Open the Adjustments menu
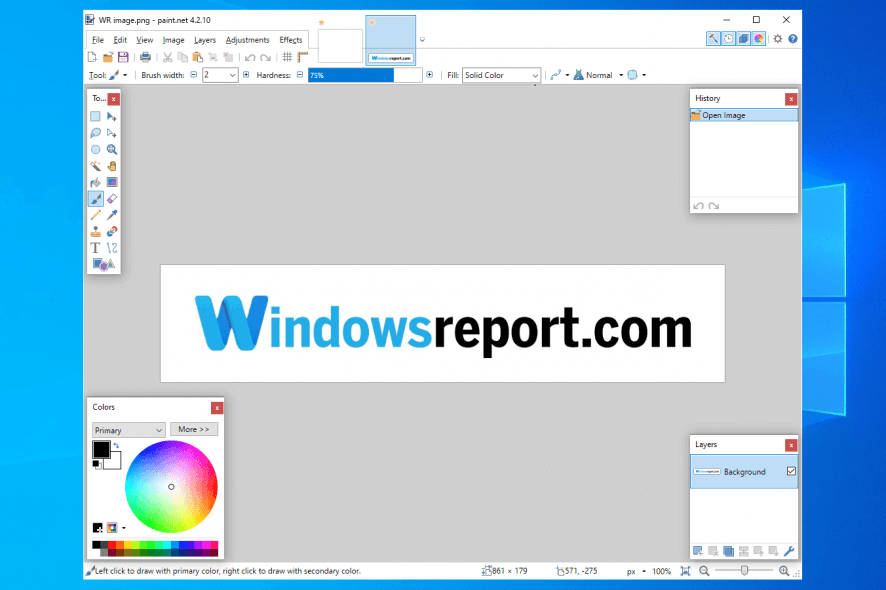Image resolution: width=886 pixels, height=590 pixels. (x=247, y=40)
